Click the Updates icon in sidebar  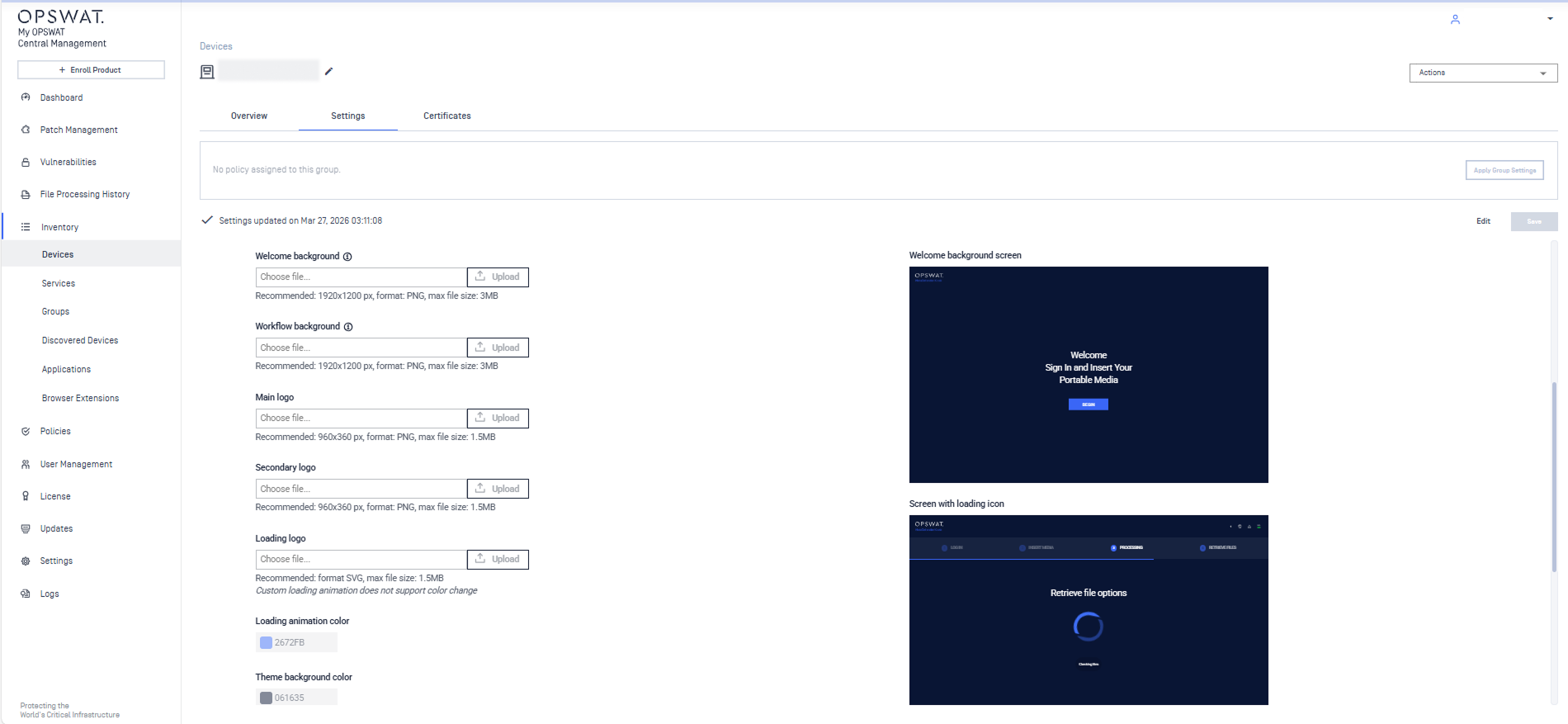click(26, 528)
